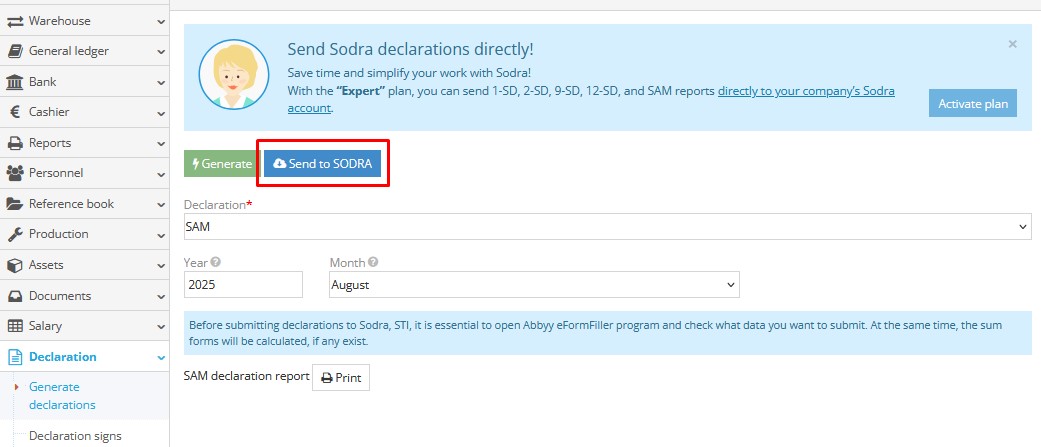1041x447 pixels.
Task: Click the Warehouse arrows icon in sidebar
Action: pos(15,20)
